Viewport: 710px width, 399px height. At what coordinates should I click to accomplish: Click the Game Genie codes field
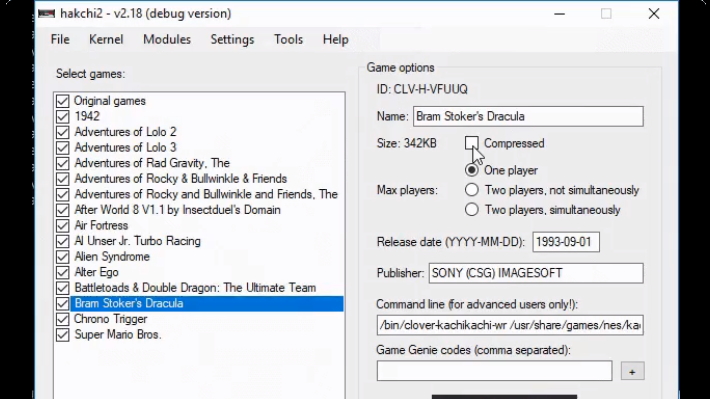[494, 371]
